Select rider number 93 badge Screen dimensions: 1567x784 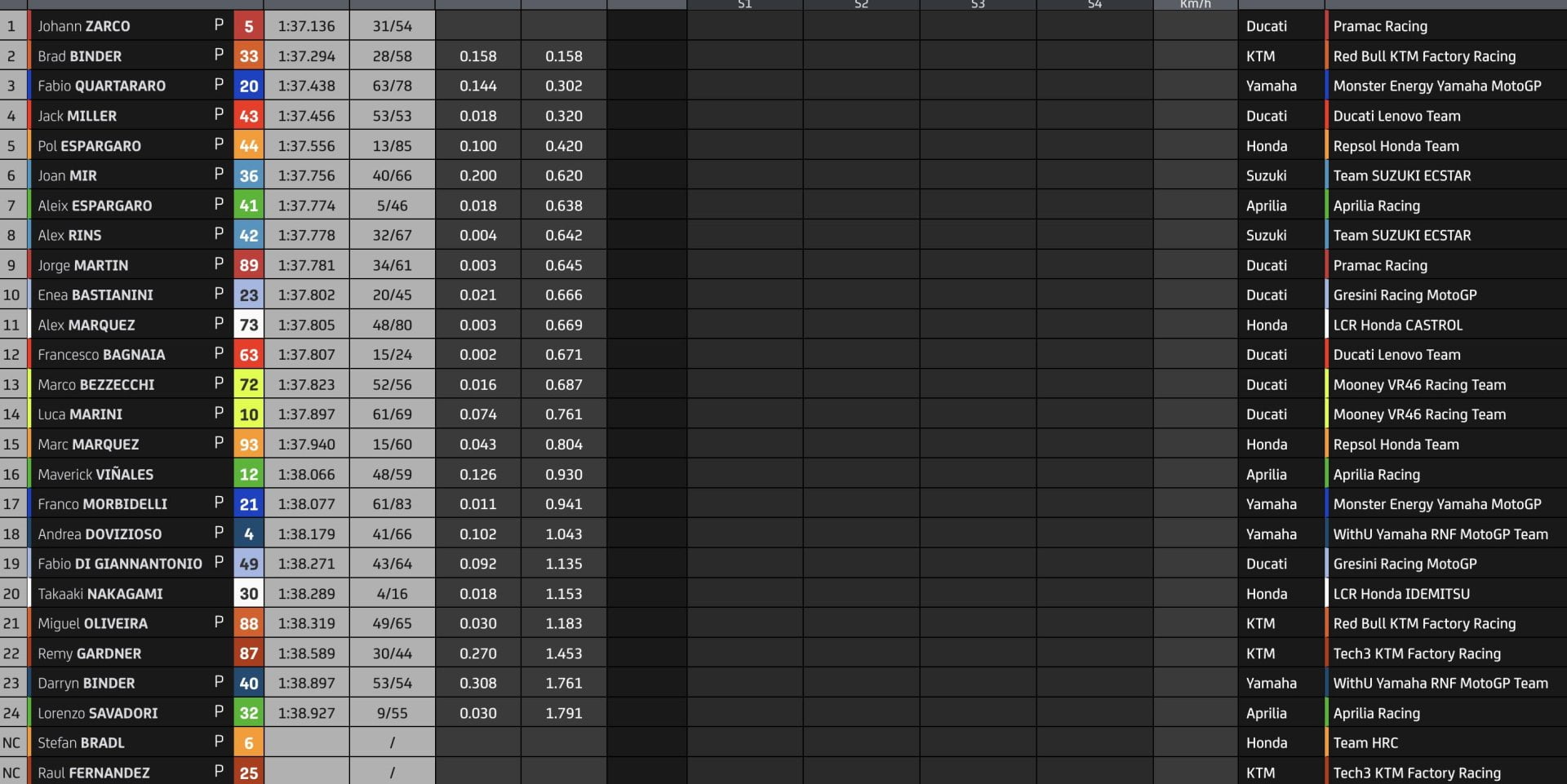[x=248, y=445]
